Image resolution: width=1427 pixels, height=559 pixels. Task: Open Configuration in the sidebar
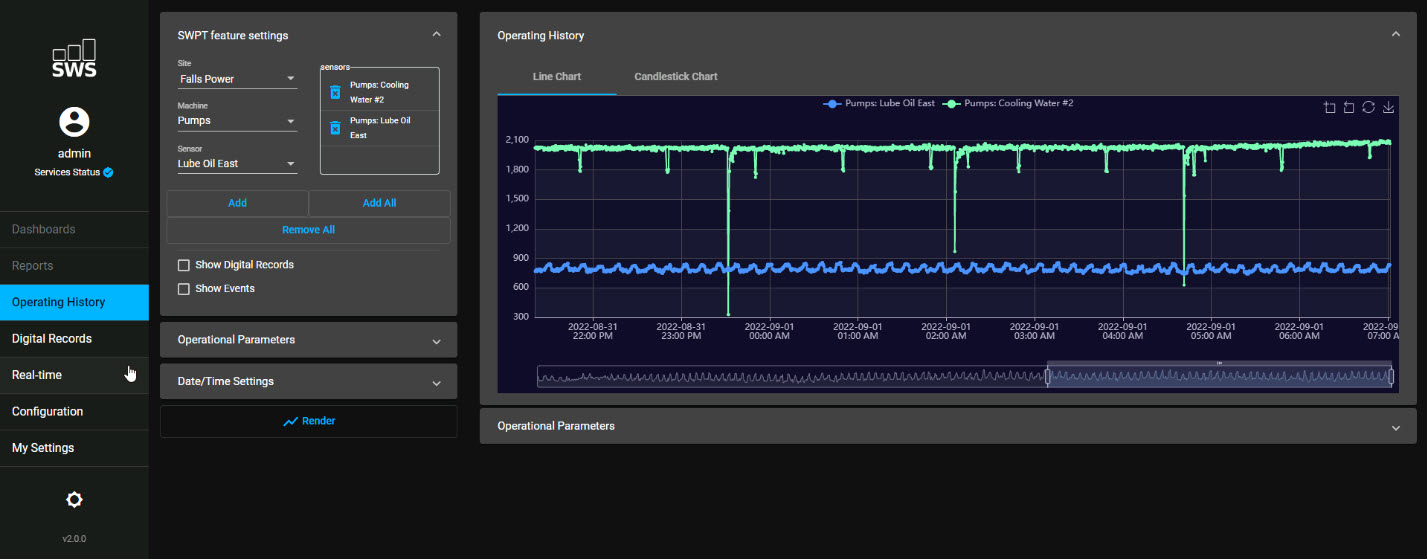(74, 412)
